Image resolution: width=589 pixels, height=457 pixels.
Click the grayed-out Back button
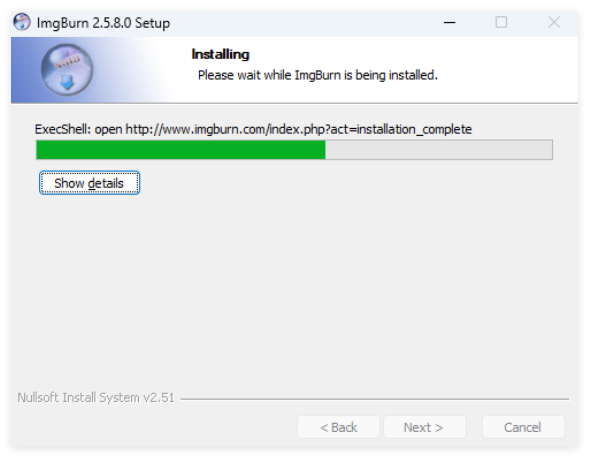338,427
